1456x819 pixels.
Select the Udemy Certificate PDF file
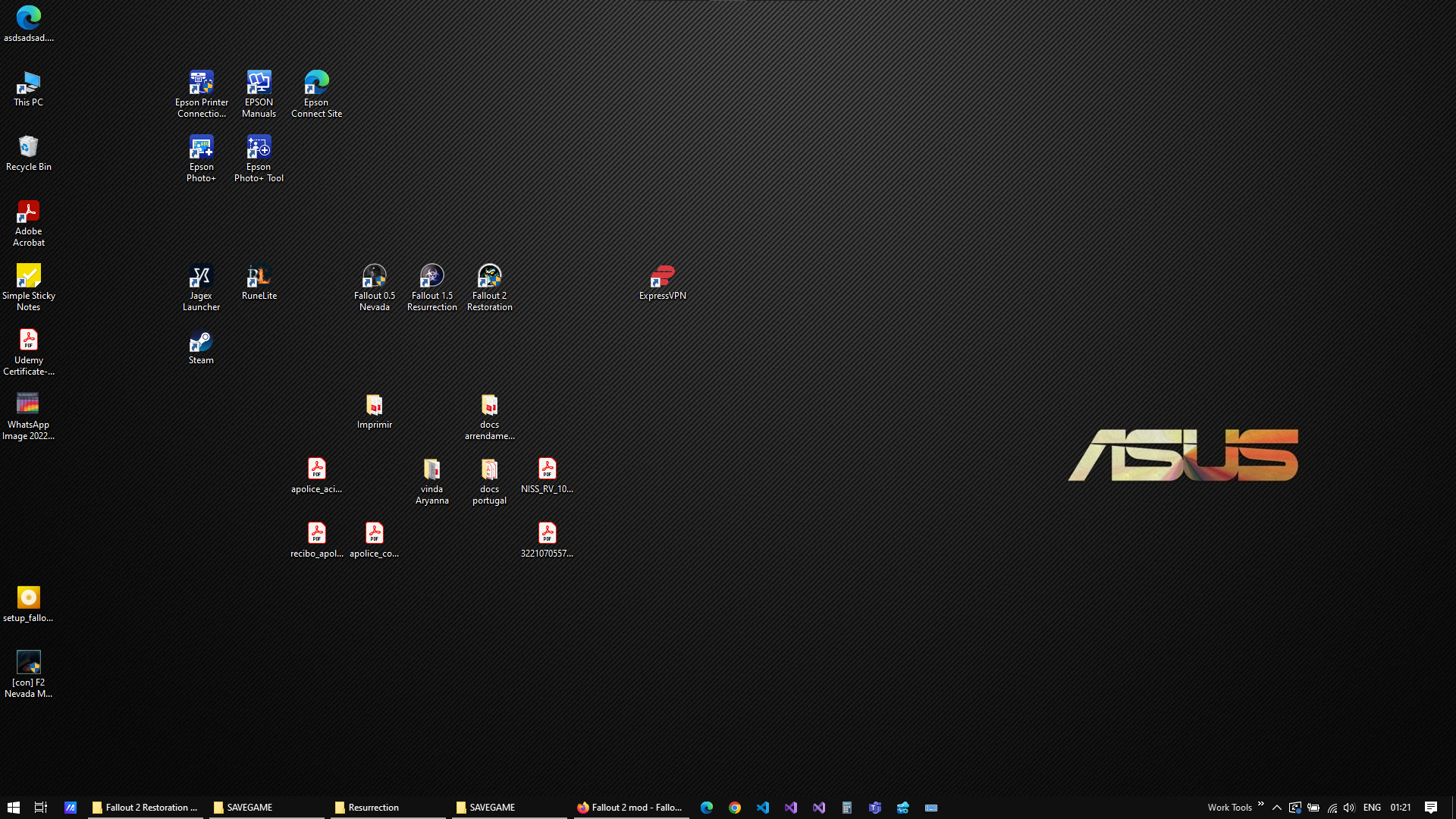click(28, 352)
